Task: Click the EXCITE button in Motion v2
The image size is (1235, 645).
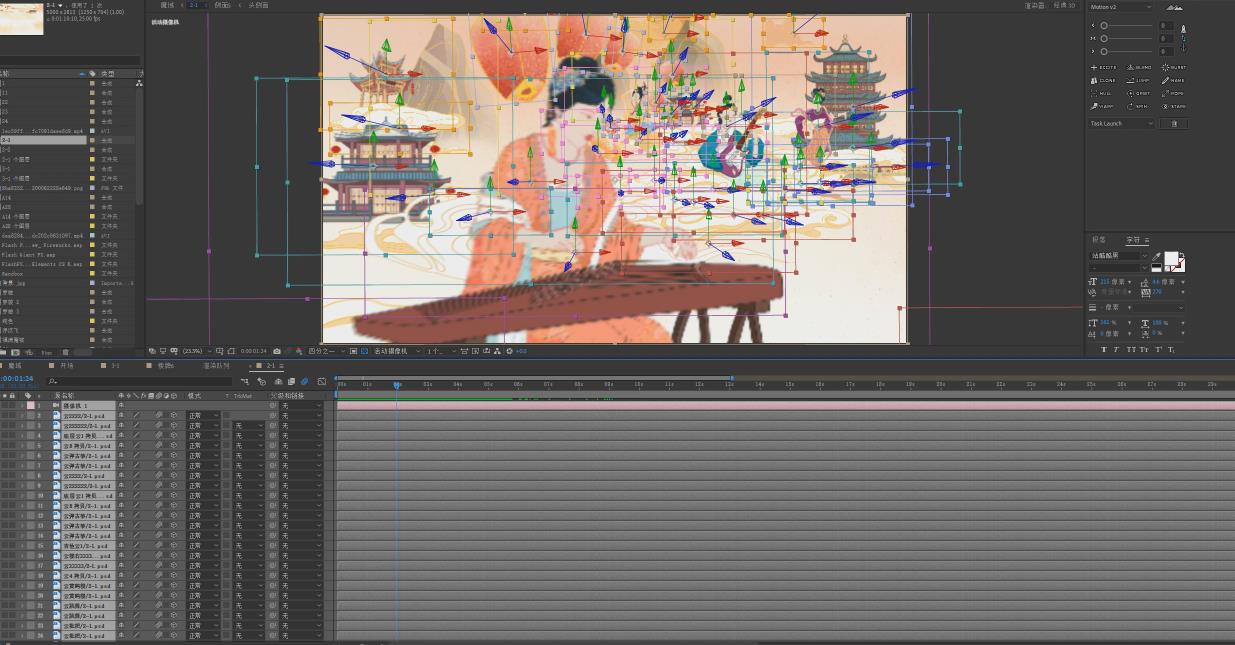Action: pyautogui.click(x=1104, y=67)
